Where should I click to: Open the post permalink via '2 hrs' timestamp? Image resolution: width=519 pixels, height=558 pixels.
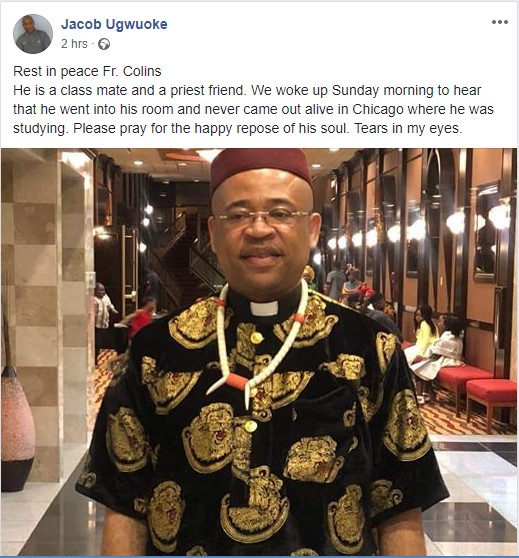tap(74, 44)
